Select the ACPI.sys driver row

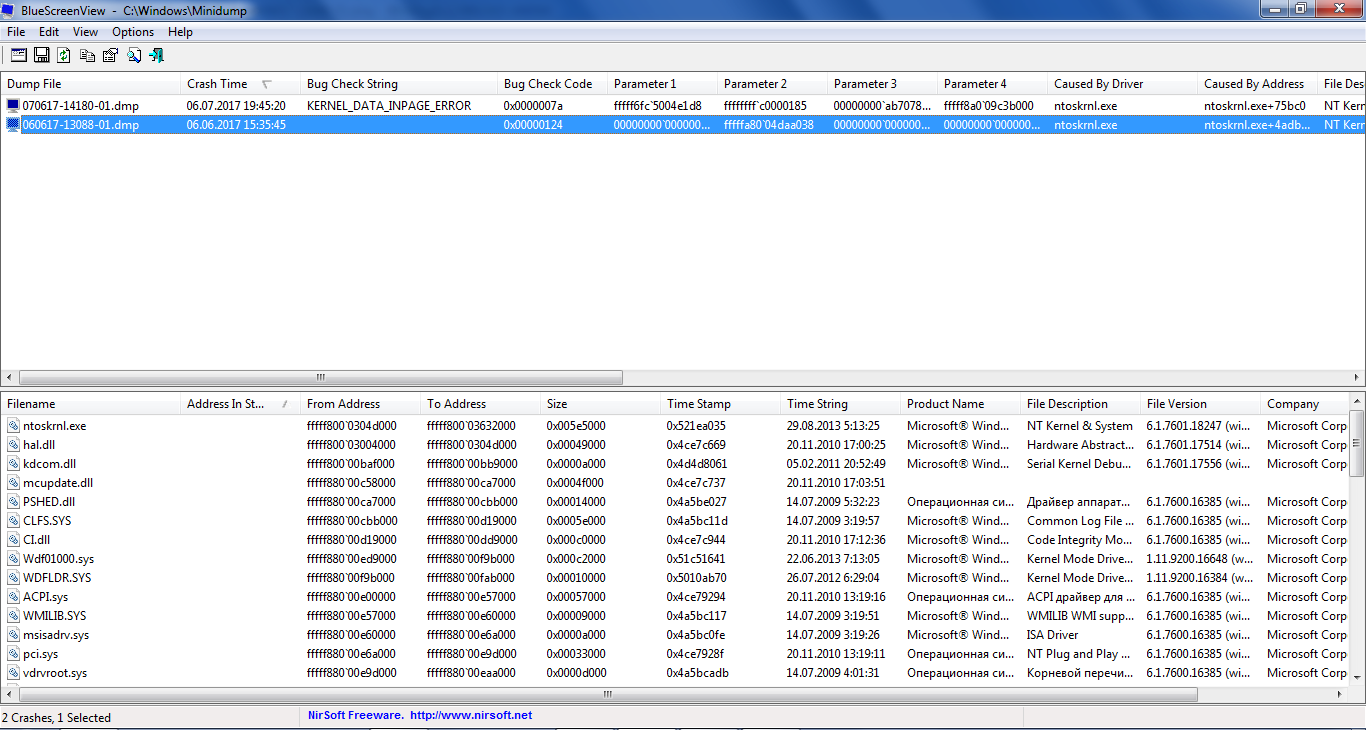[46, 597]
